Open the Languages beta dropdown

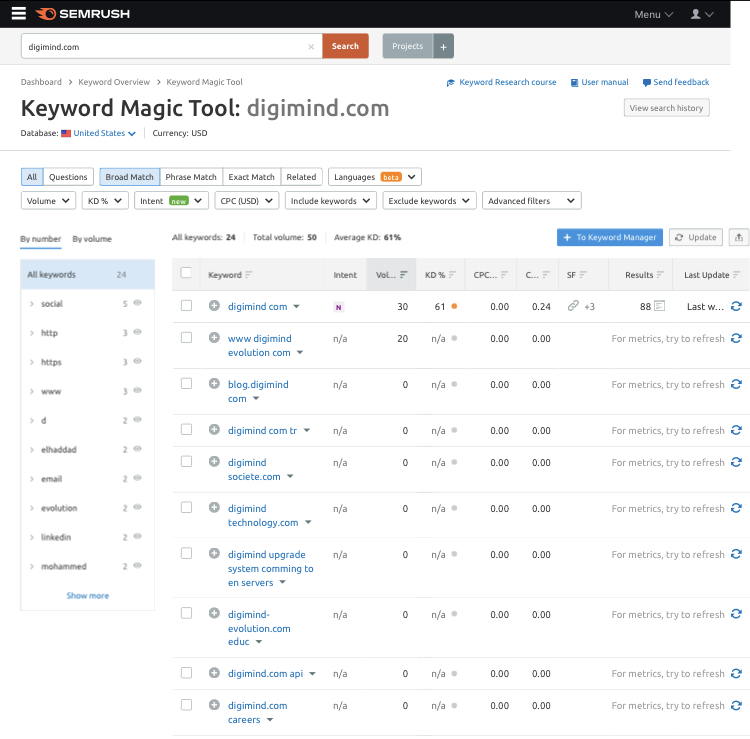(375, 177)
